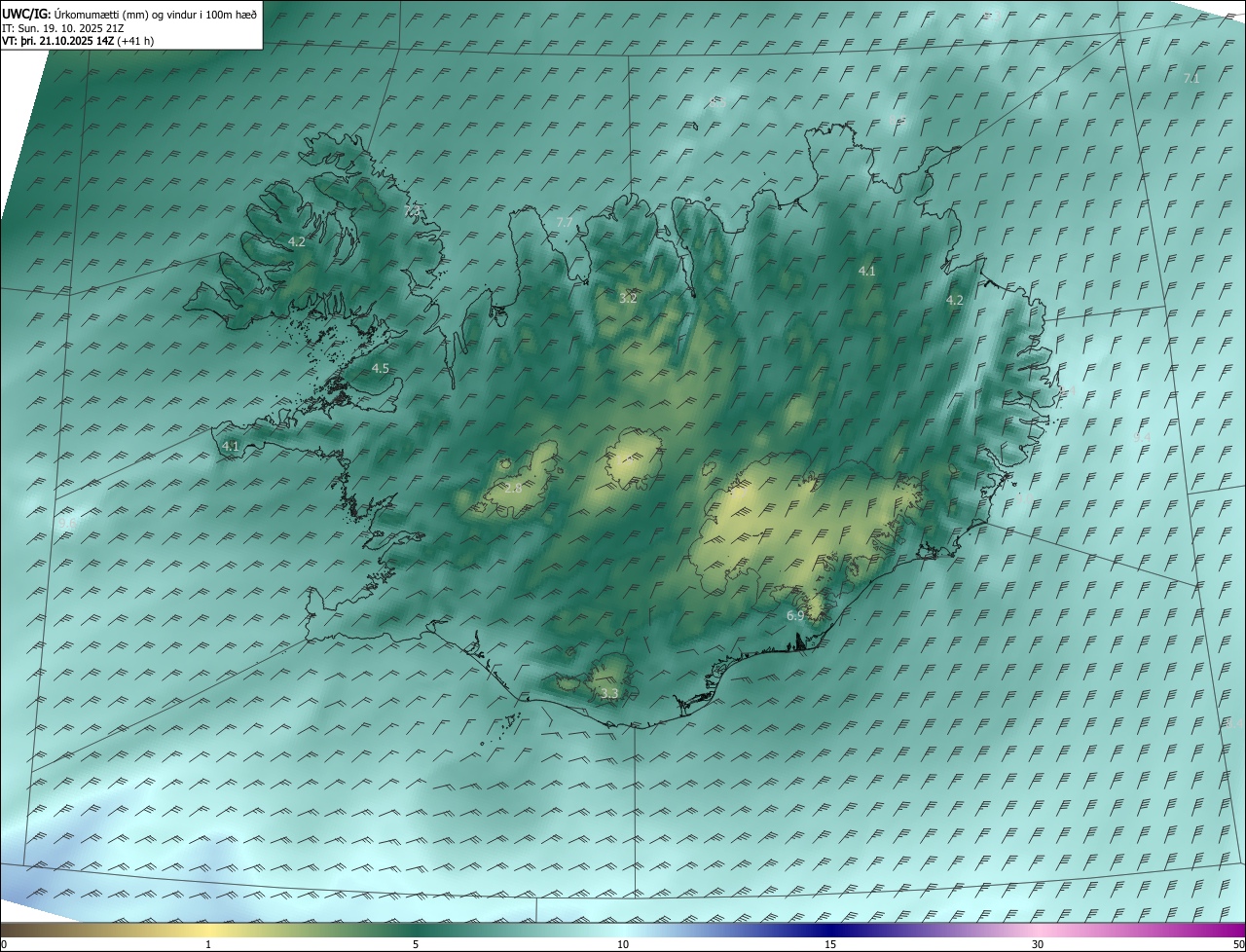Click the 4.2 label near the east coast
Screen dimensions: 1246x952
pos(955,300)
